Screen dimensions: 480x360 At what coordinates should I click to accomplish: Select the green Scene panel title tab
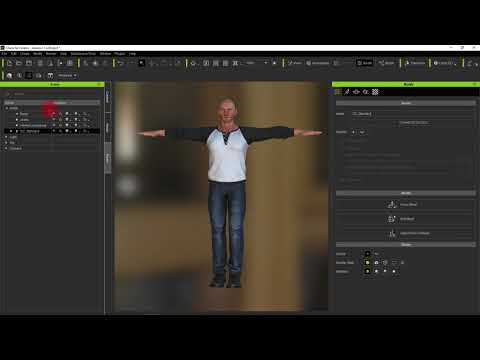[52, 84]
